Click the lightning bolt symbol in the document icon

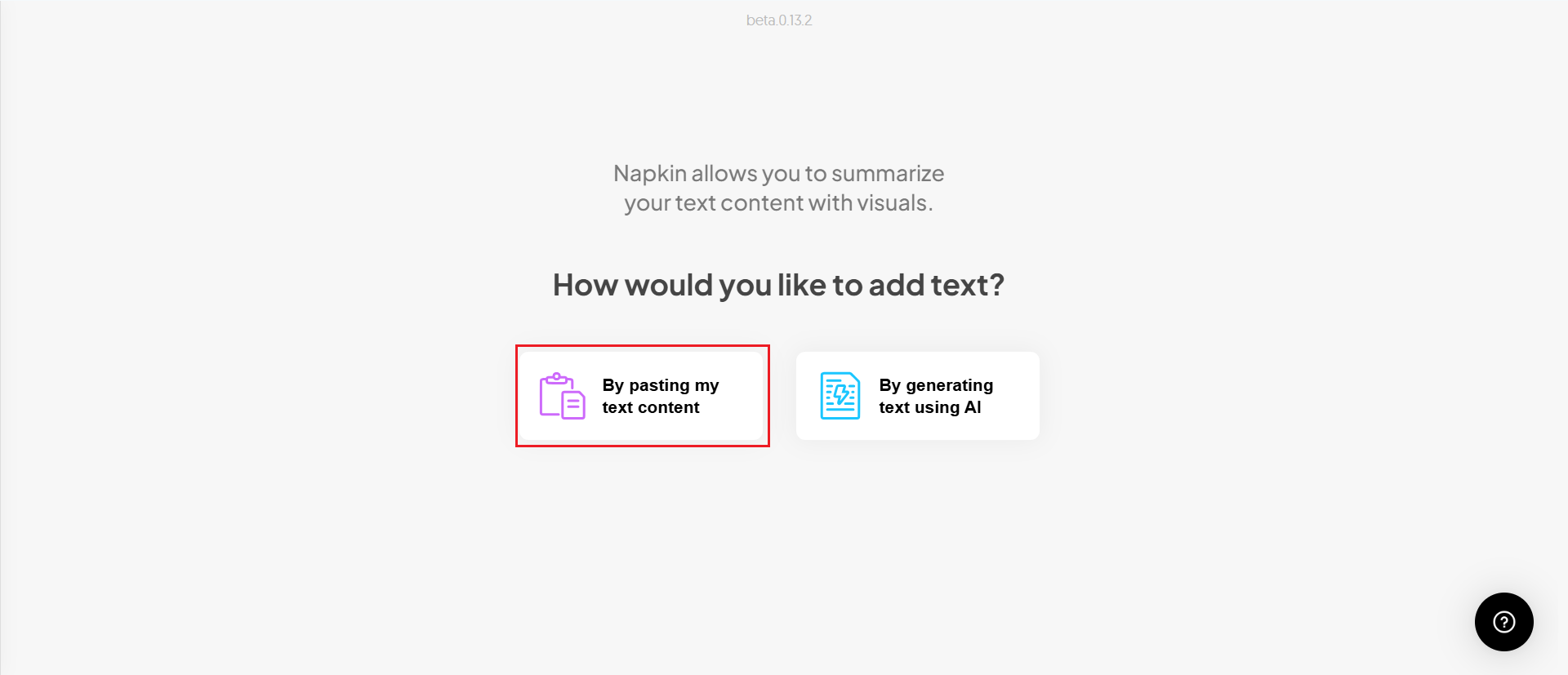click(x=840, y=395)
